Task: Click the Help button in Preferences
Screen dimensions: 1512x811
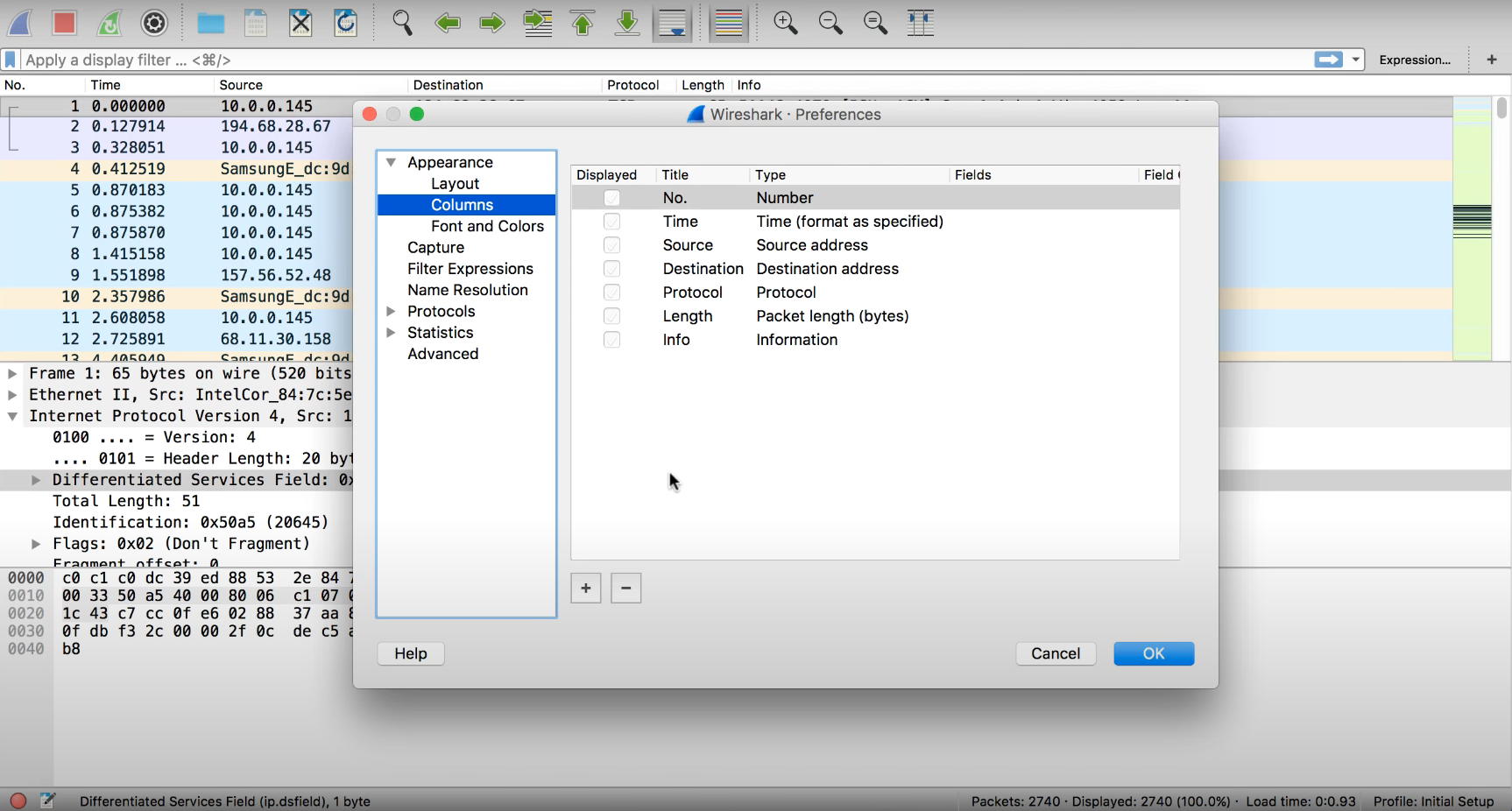Action: (x=411, y=653)
